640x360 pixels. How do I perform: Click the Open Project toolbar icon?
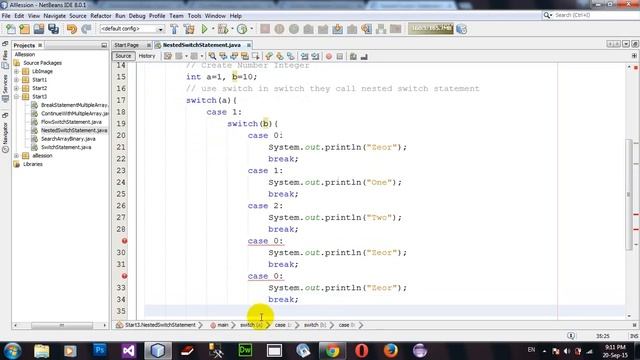(39, 29)
